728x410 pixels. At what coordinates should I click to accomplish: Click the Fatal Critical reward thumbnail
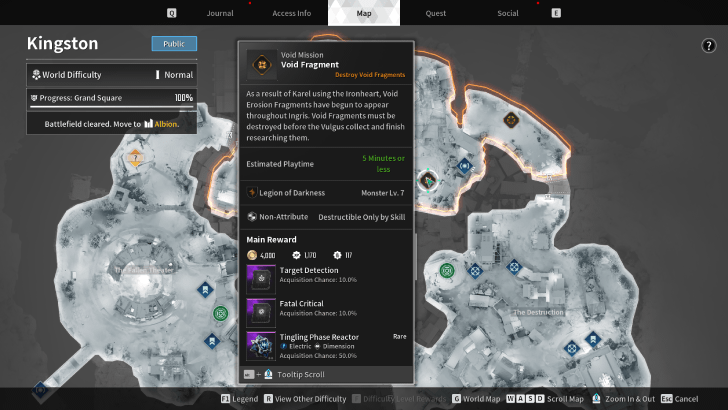pyautogui.click(x=261, y=312)
